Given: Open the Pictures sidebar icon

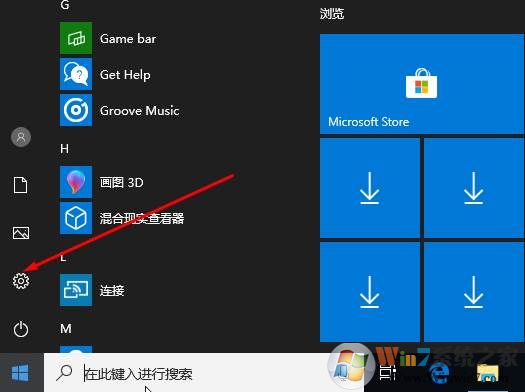Looking at the screenshot, I should pyautogui.click(x=21, y=233).
